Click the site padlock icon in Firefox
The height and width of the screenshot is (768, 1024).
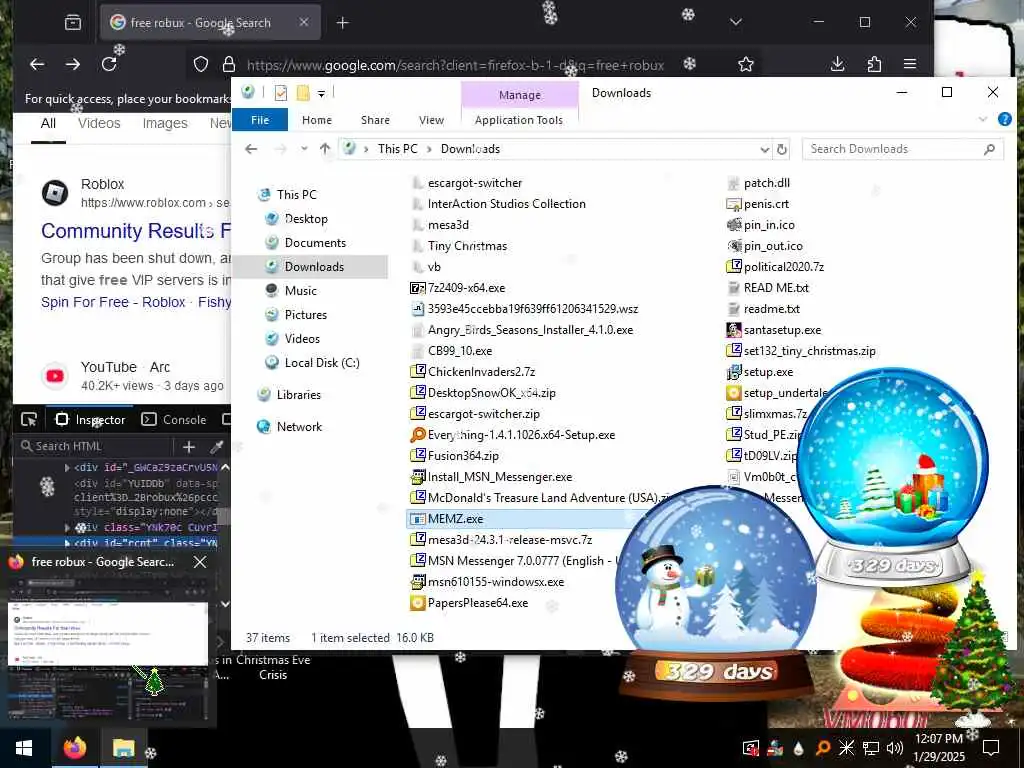(229, 64)
